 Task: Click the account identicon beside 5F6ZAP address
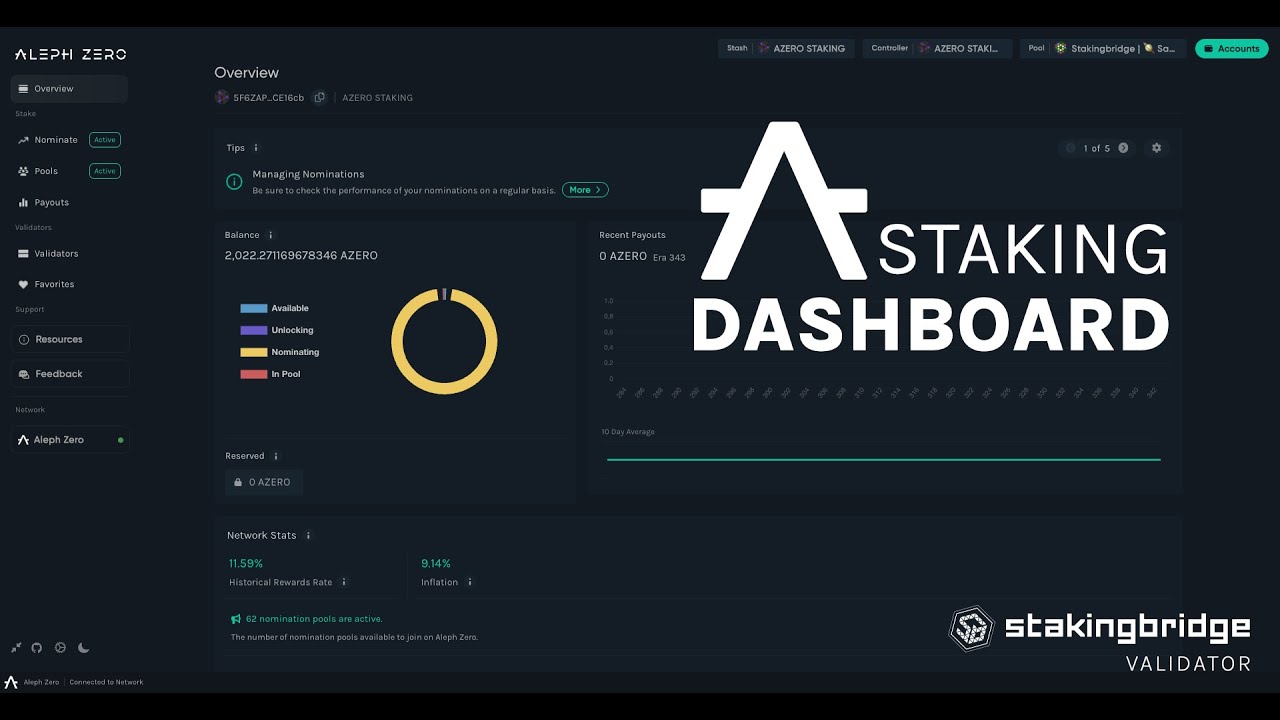[x=222, y=97]
